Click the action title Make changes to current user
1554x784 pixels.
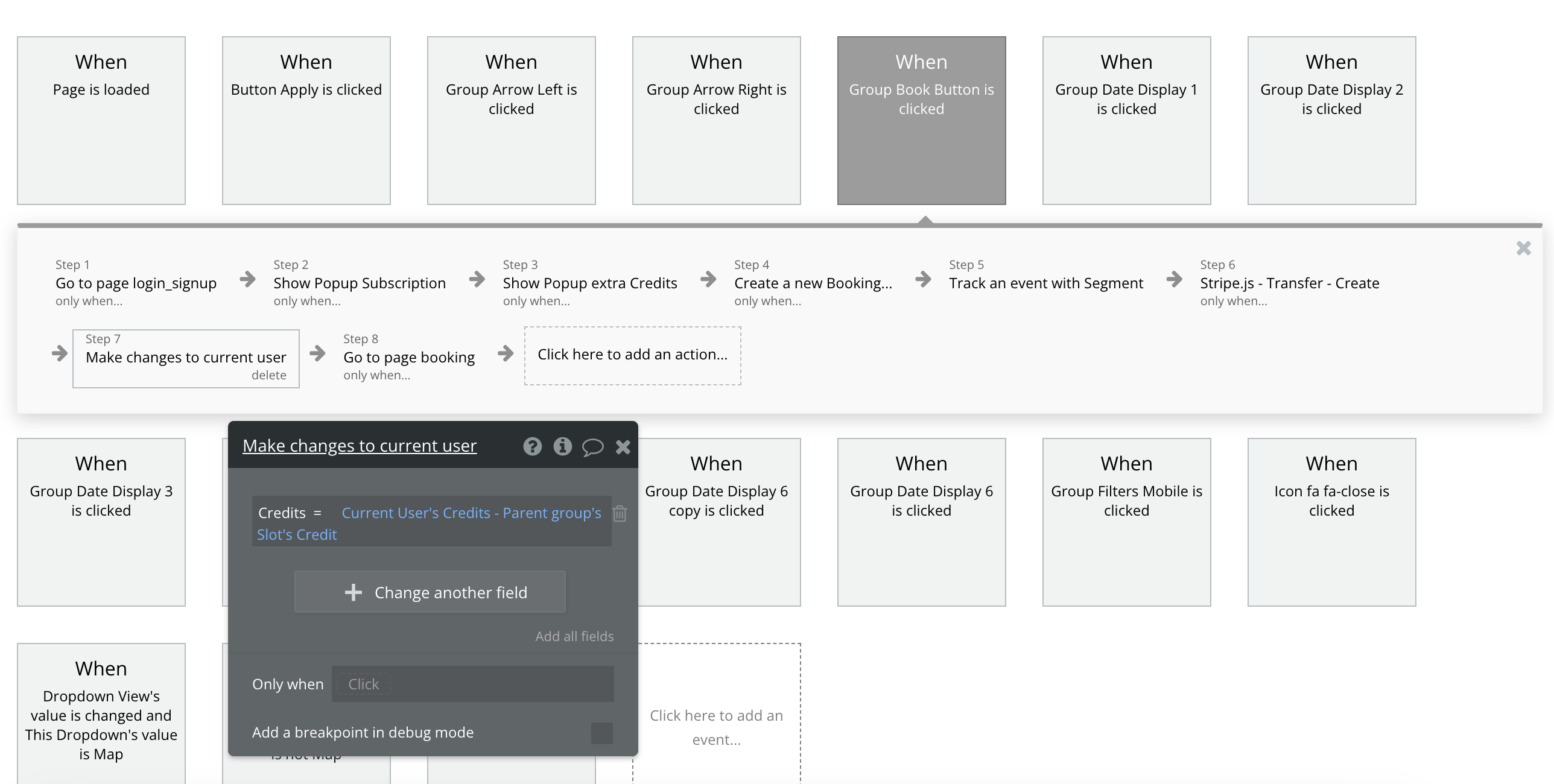[360, 446]
